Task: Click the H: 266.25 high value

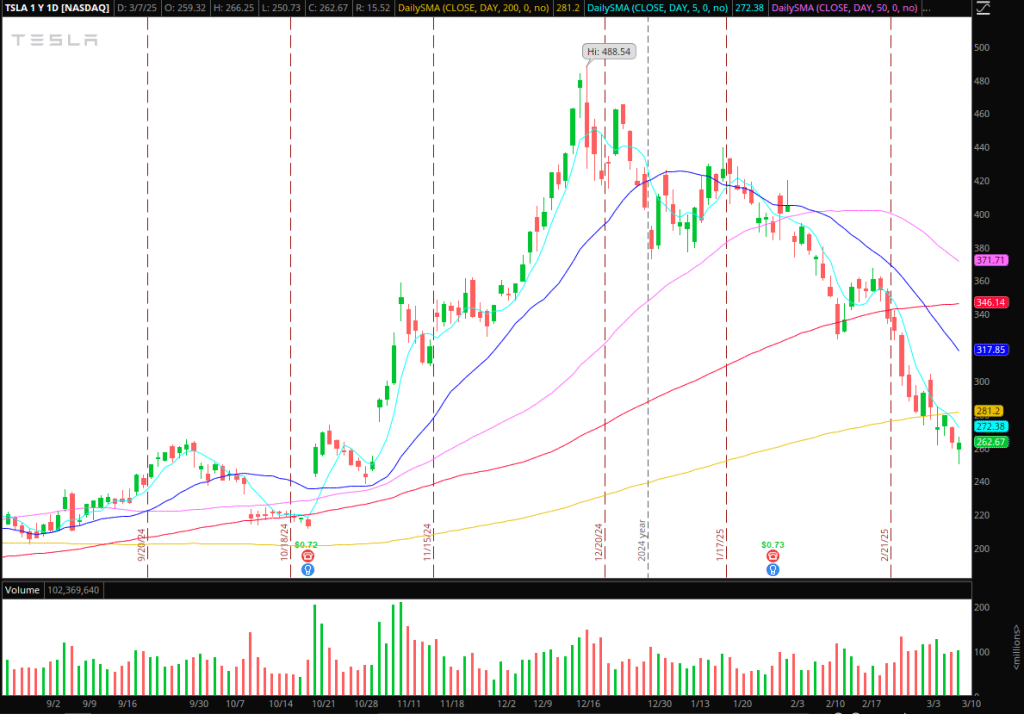Action: click(233, 8)
